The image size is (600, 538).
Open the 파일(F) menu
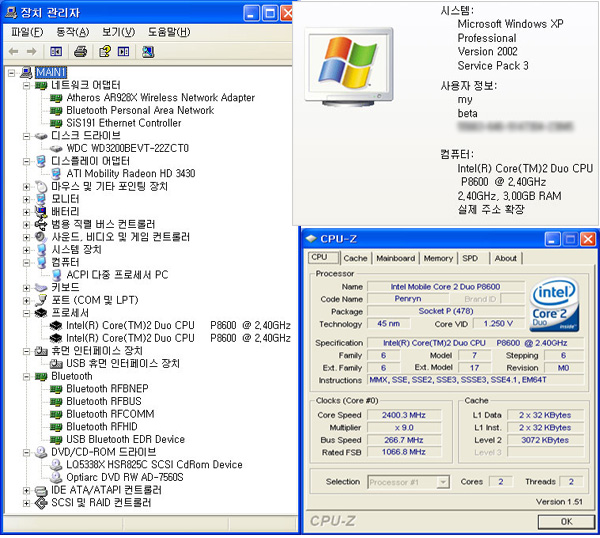pyautogui.click(x=27, y=32)
